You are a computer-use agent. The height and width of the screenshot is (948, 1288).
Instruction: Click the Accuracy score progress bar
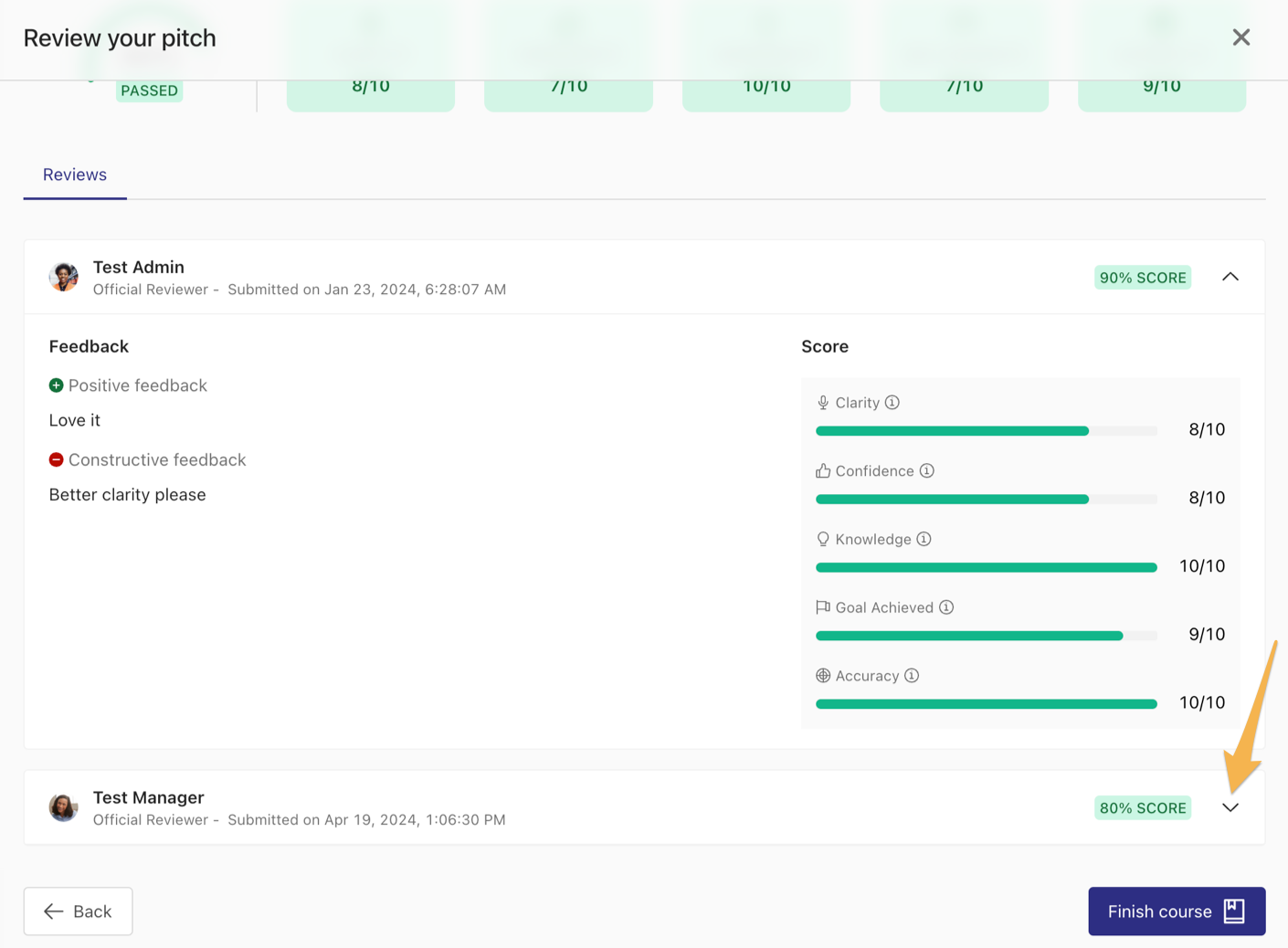(987, 704)
